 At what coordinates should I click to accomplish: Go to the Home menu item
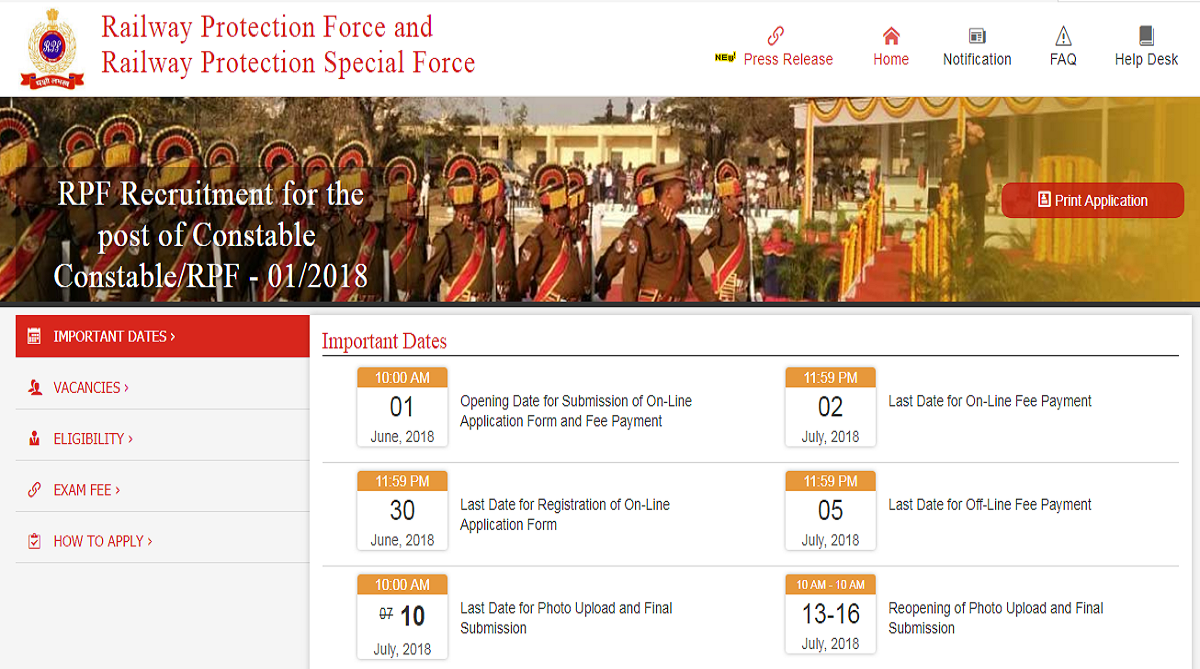(891, 59)
